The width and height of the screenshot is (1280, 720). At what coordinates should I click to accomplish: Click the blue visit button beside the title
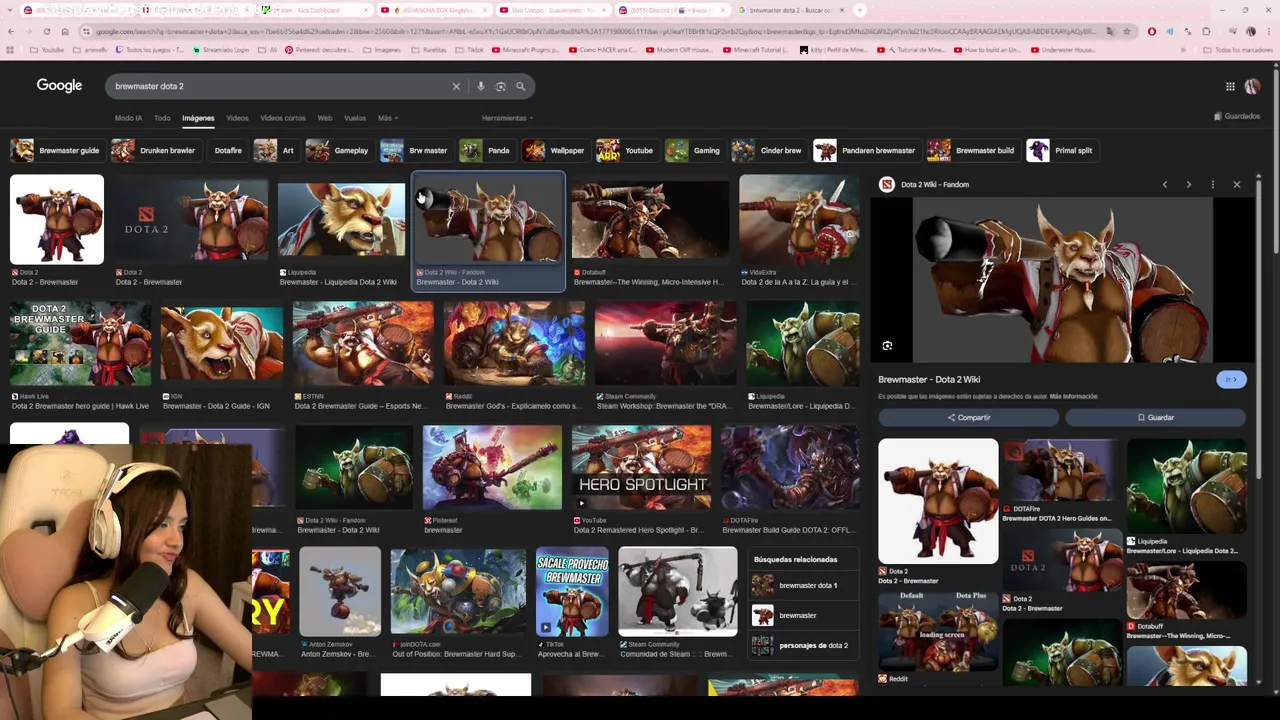tap(1231, 379)
